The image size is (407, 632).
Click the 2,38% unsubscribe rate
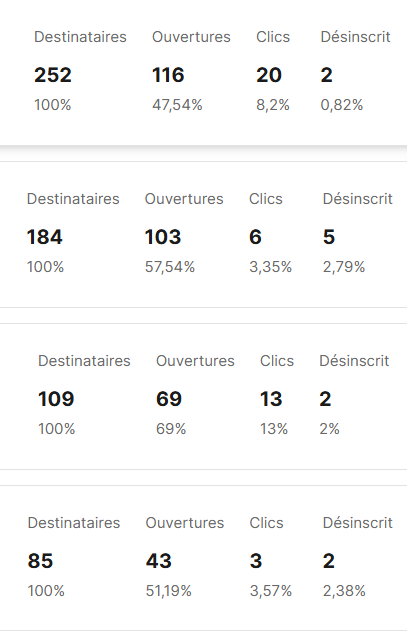point(344,591)
